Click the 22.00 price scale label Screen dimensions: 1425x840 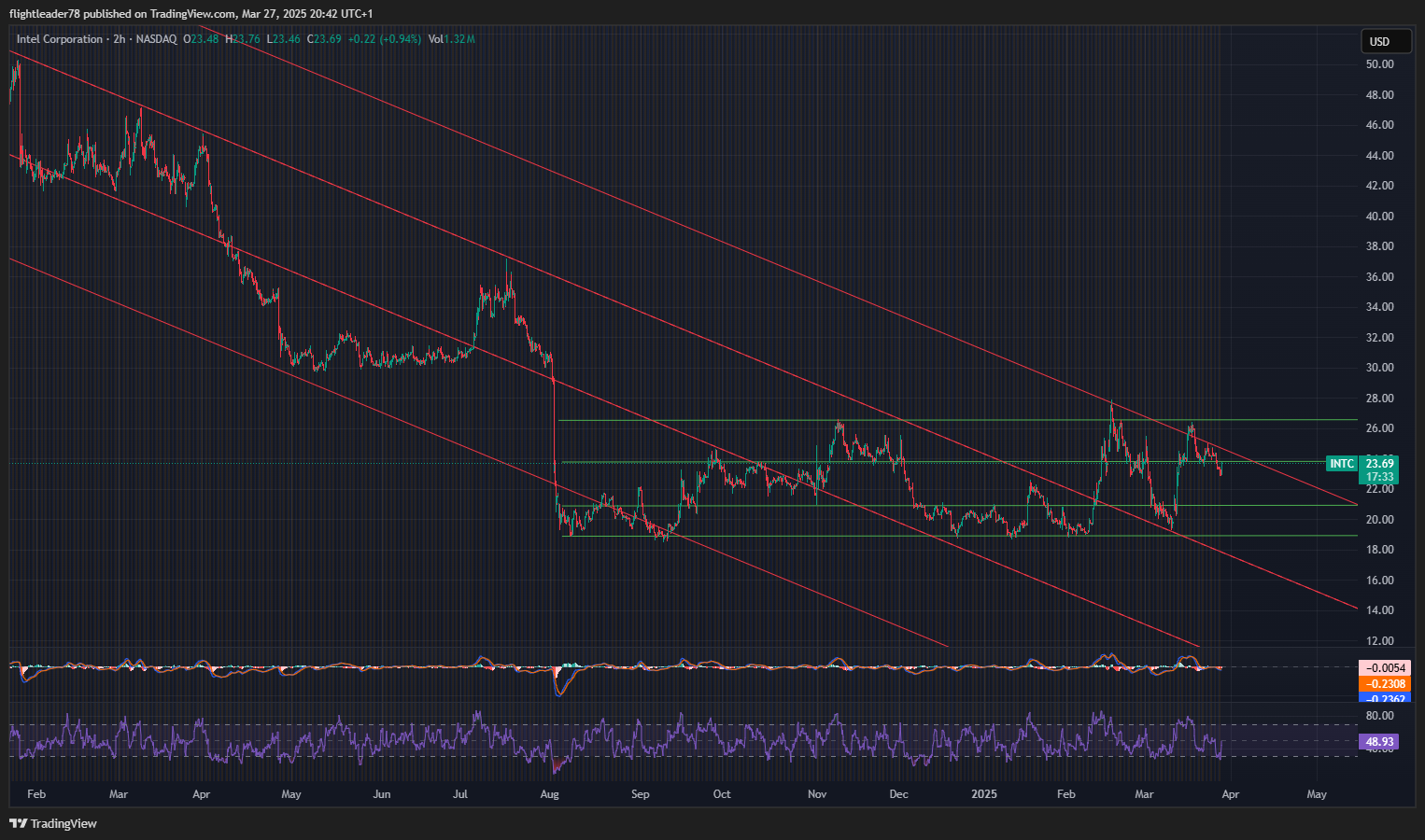[x=1379, y=489]
